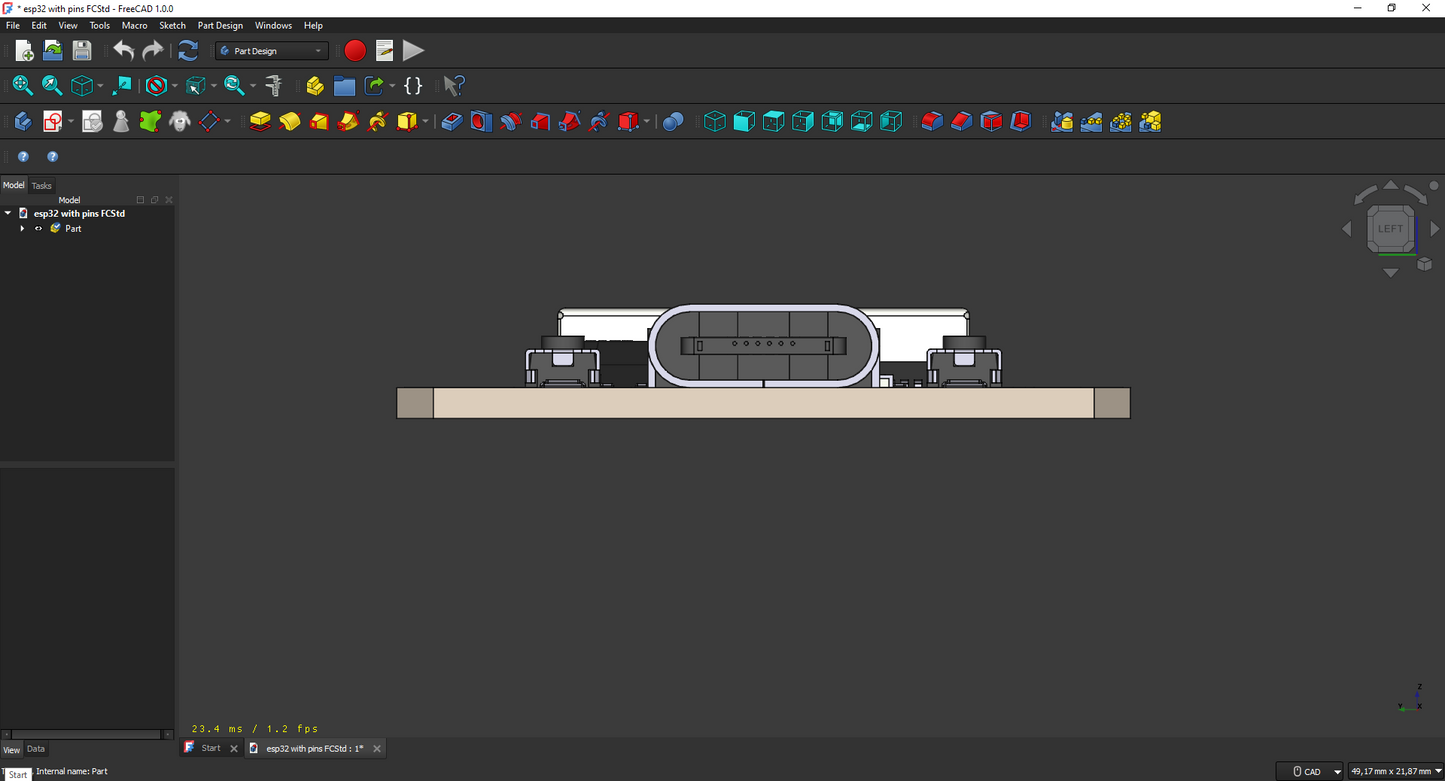Select the Revolution tool icon
The width and height of the screenshot is (1445, 781).
[x=290, y=121]
